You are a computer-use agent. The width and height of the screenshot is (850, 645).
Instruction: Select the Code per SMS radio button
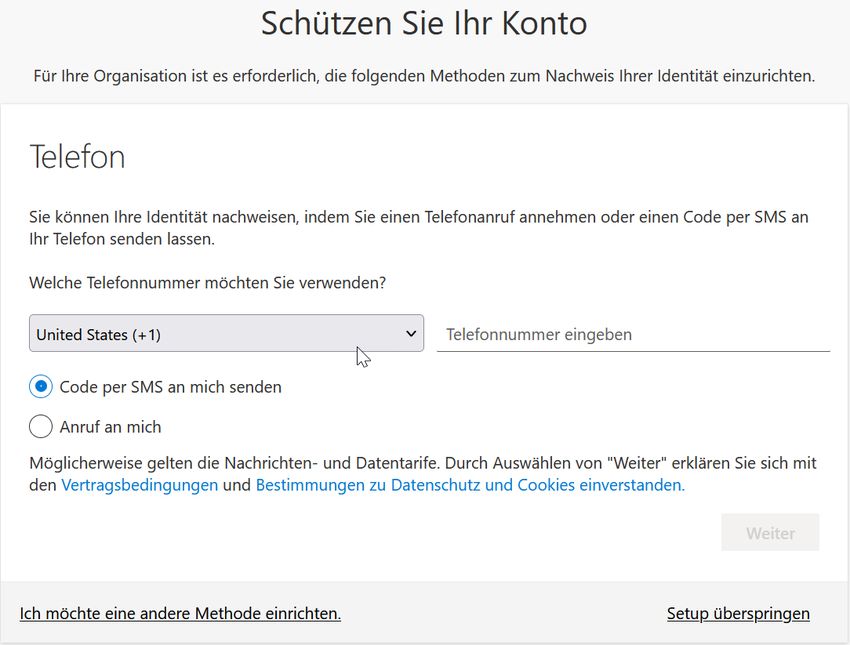[x=41, y=387]
